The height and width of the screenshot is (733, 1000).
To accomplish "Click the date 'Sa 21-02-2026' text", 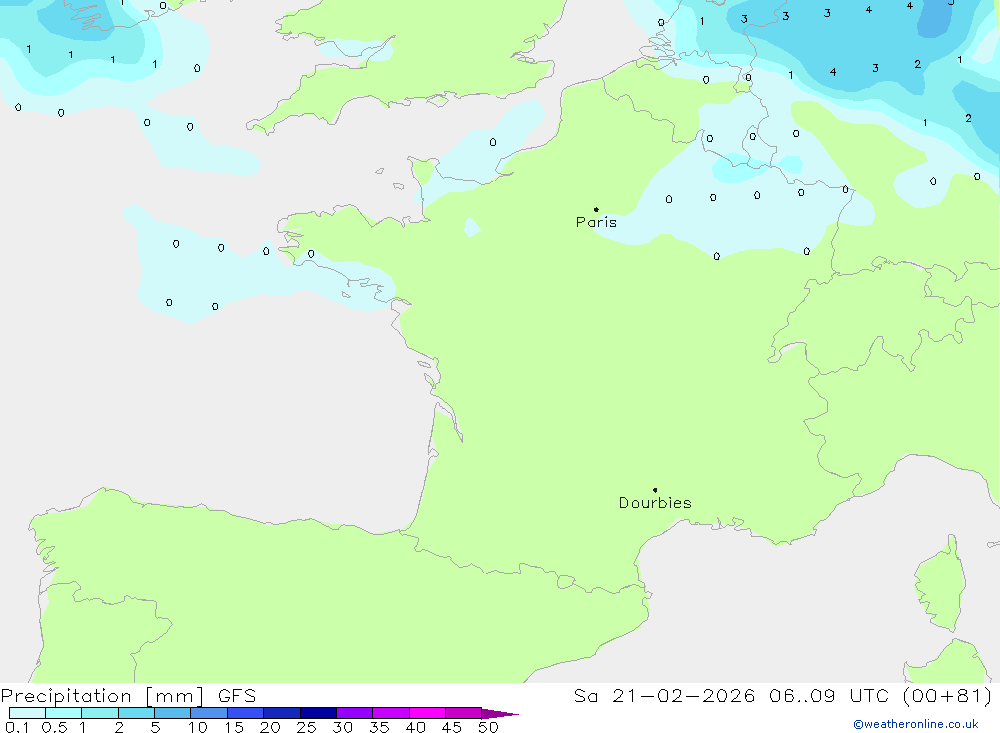I will click(665, 695).
